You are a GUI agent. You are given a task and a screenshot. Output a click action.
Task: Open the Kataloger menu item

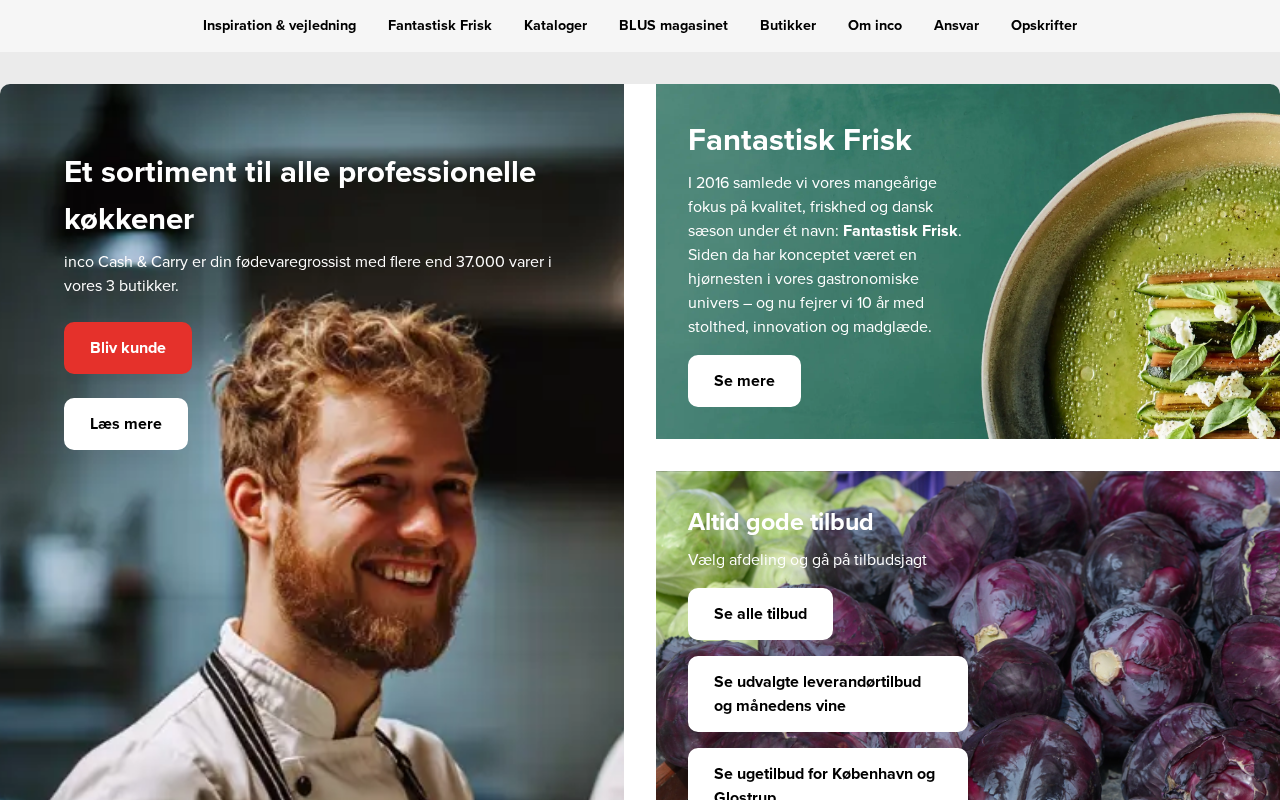tap(555, 26)
